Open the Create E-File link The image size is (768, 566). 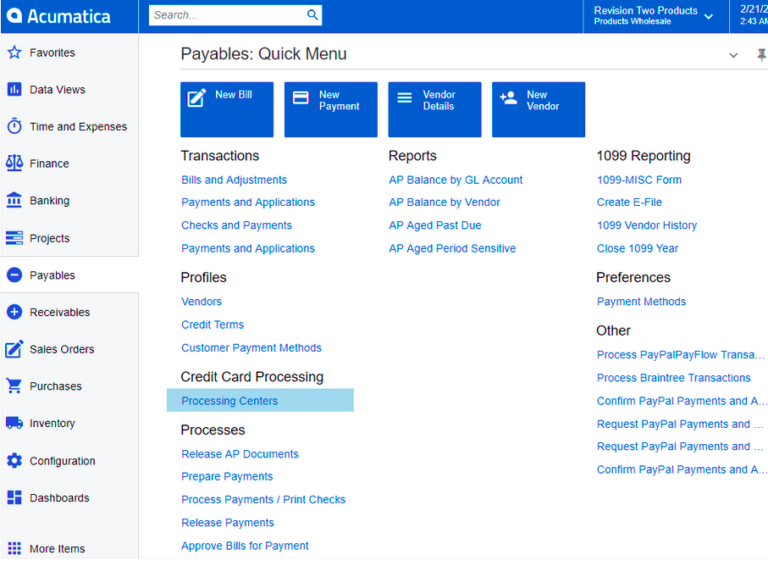click(x=629, y=202)
